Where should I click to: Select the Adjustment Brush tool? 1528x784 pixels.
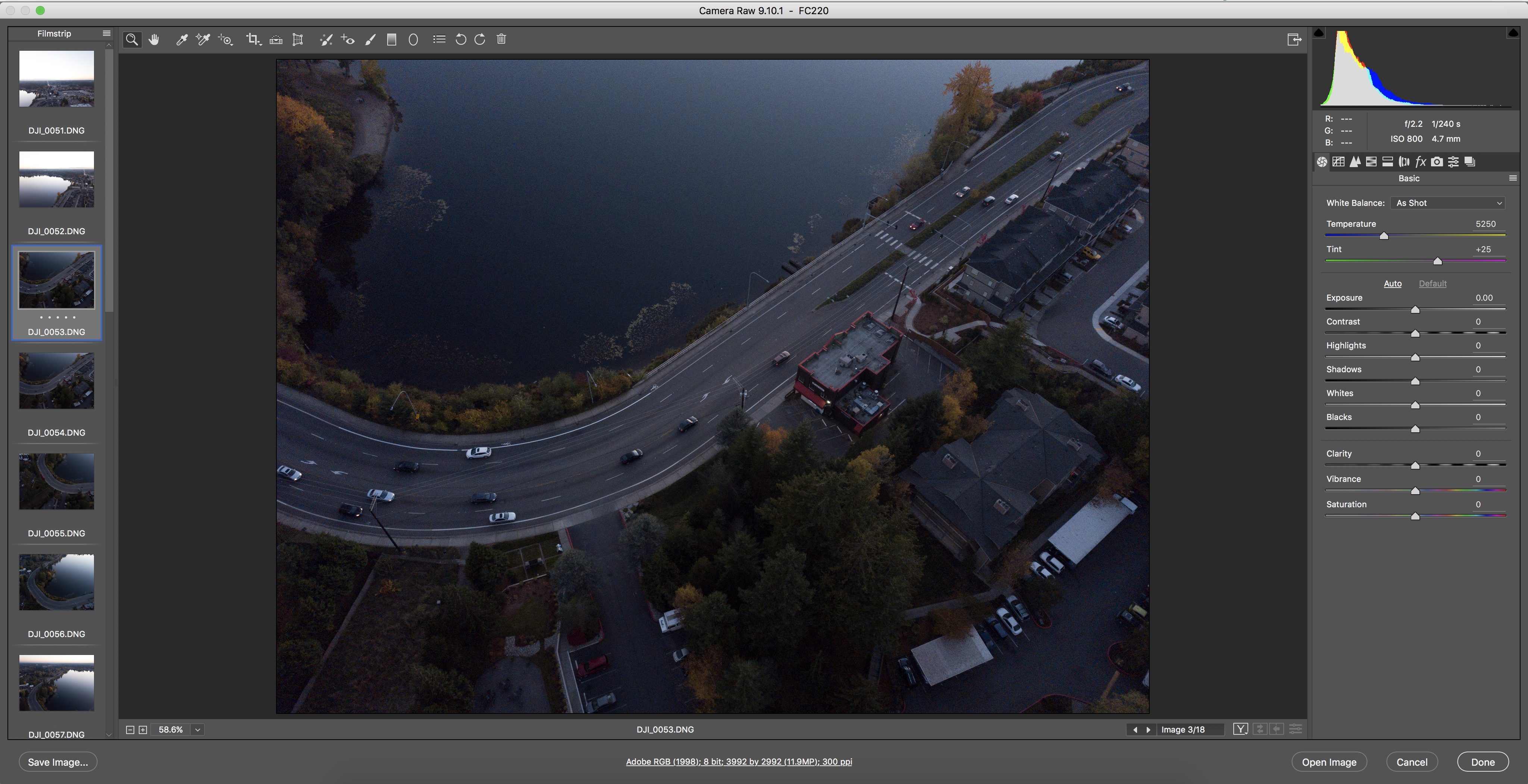[x=370, y=39]
